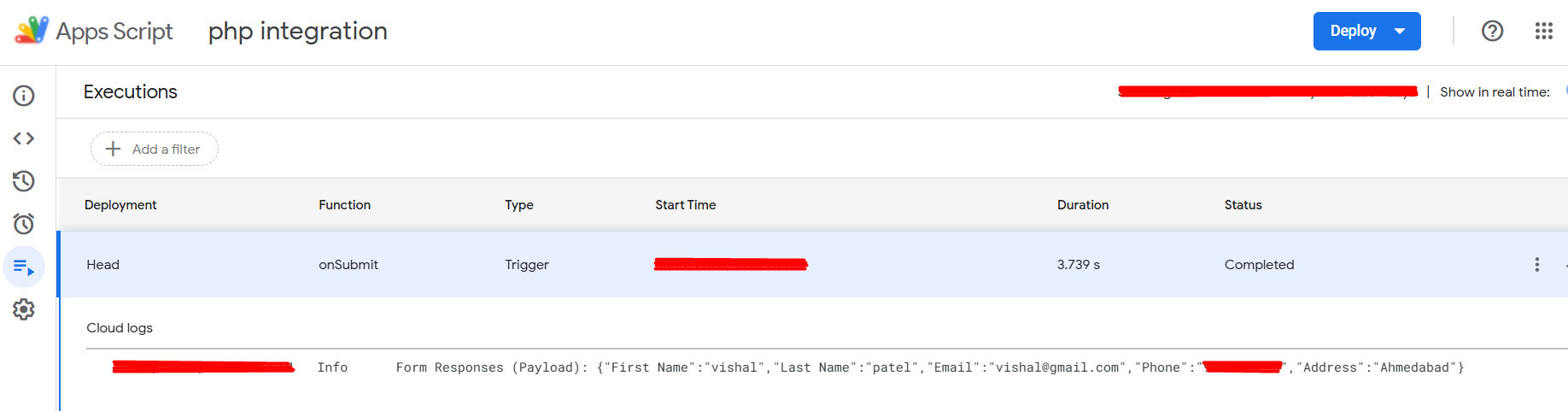1568x411 pixels.
Task: Open the Overview info icon in sidebar
Action: pos(24,96)
